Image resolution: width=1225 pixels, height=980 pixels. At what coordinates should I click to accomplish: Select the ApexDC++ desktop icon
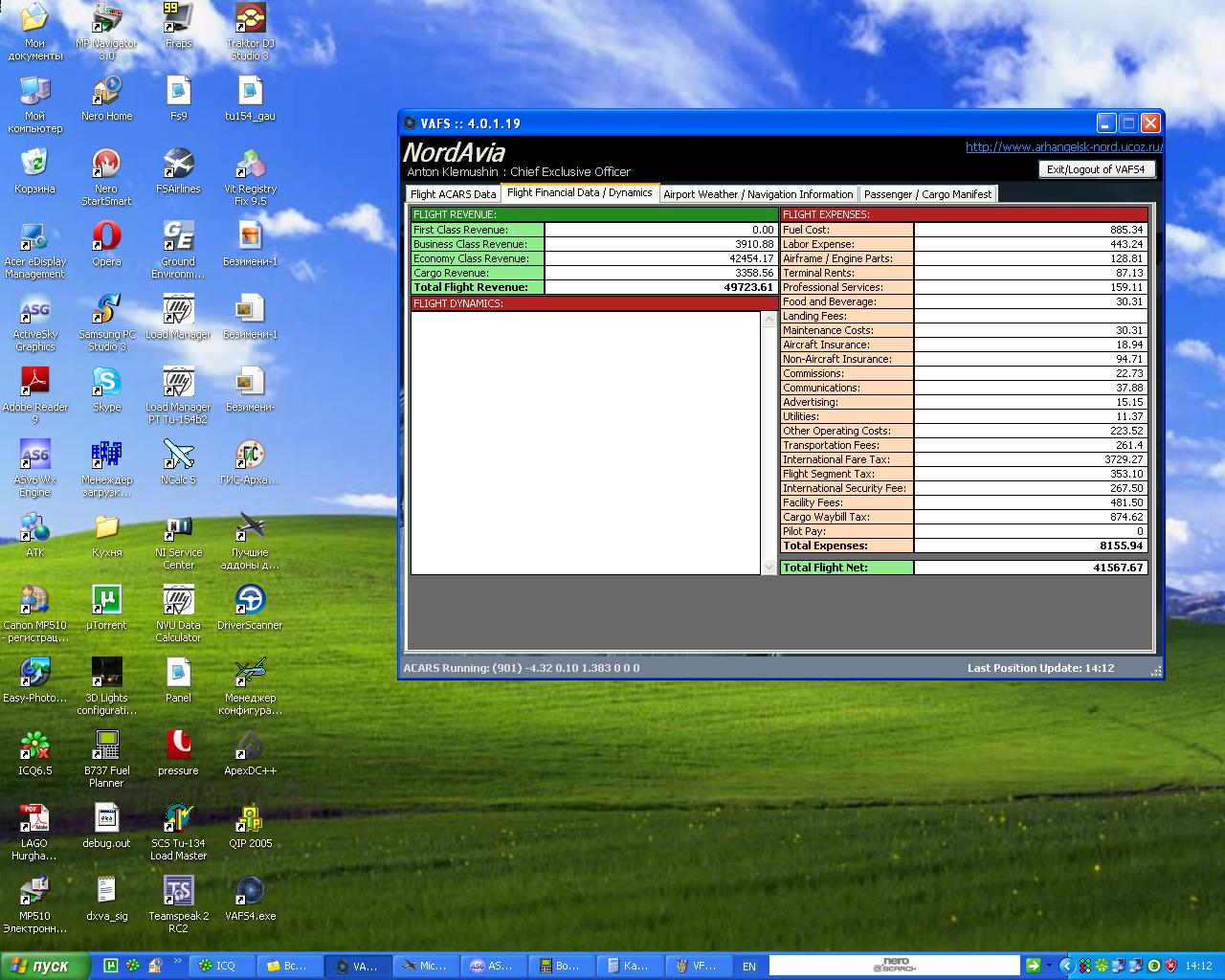coord(250,752)
